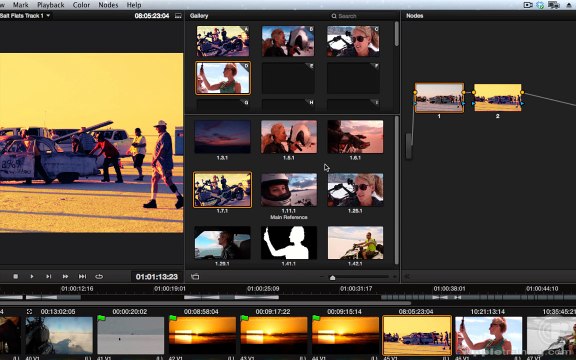Open the Nodes menu
This screenshot has width=576, height=360.
pos(108,5)
